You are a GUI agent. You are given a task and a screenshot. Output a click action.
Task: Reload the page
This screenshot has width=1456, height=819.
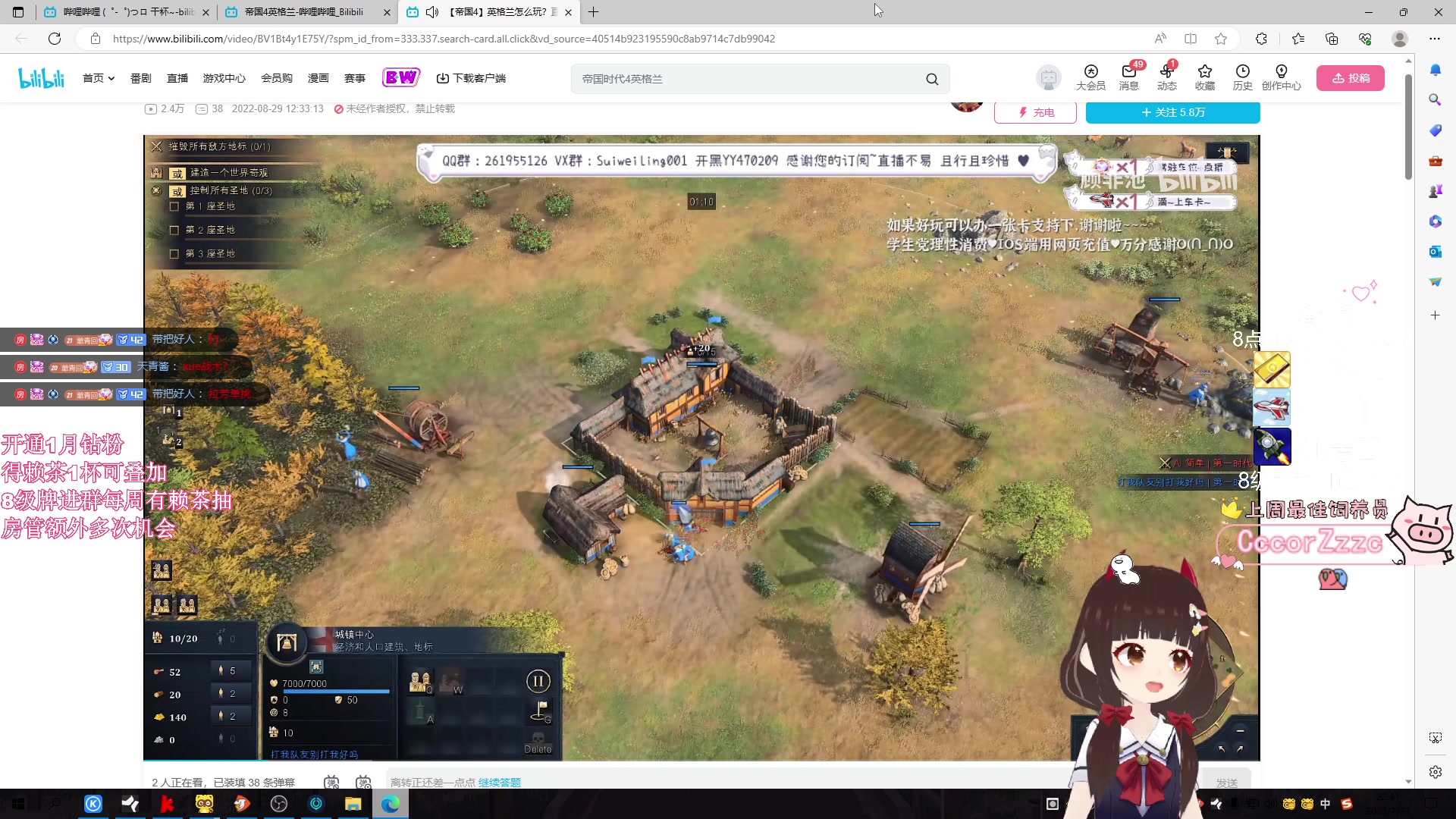point(55,39)
